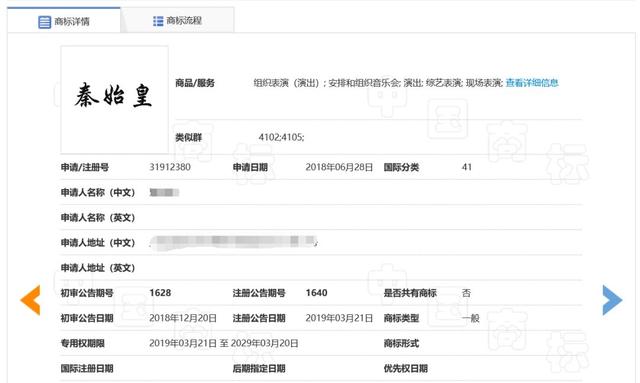This screenshot has width=640, height=383.
Task: Select international class value 41
Action: [x=467, y=167]
